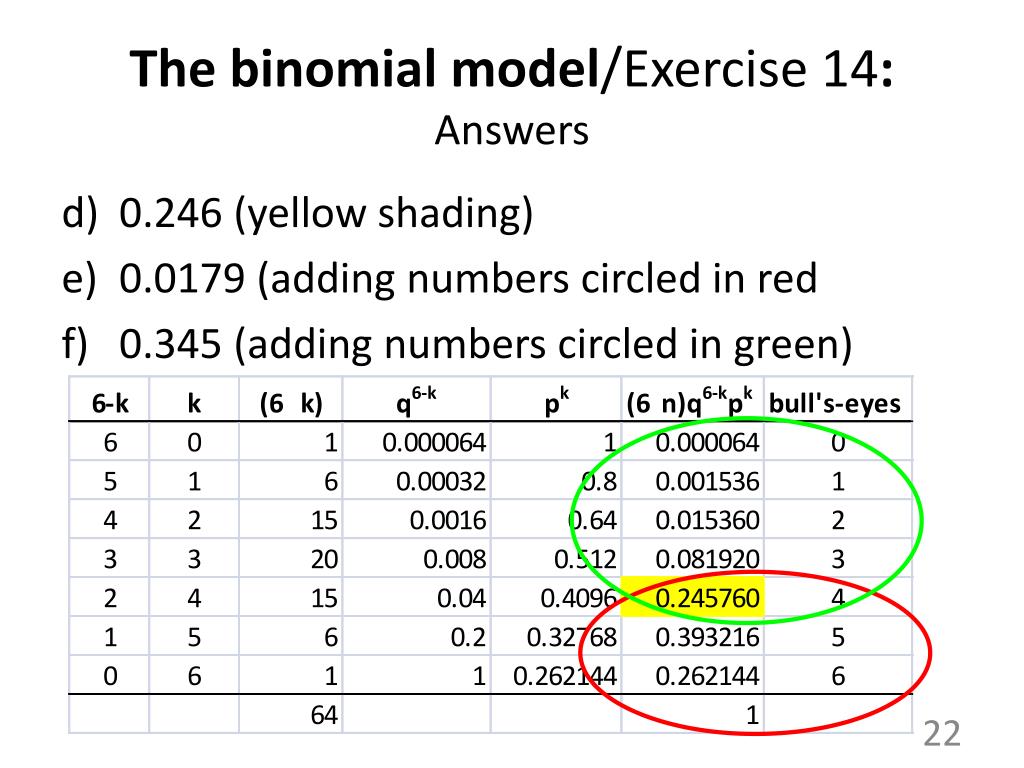Click cell 0.000064 in the q^6-k column

pyautogui.click(x=434, y=443)
